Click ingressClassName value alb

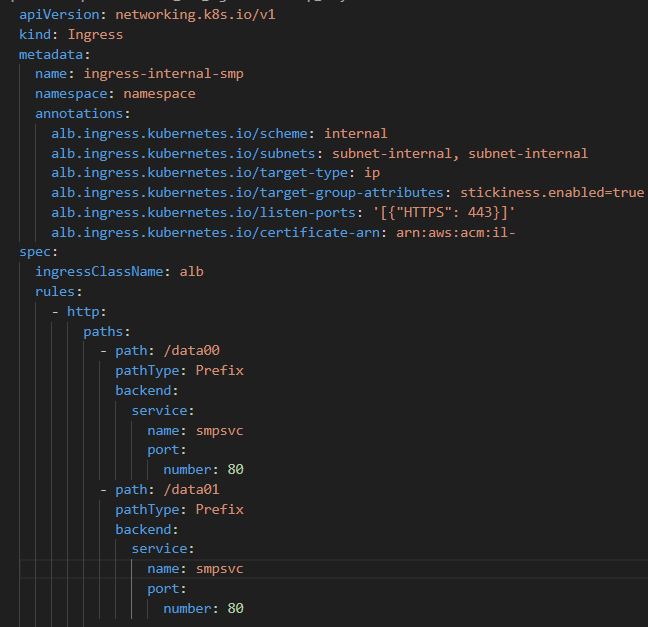tap(191, 272)
